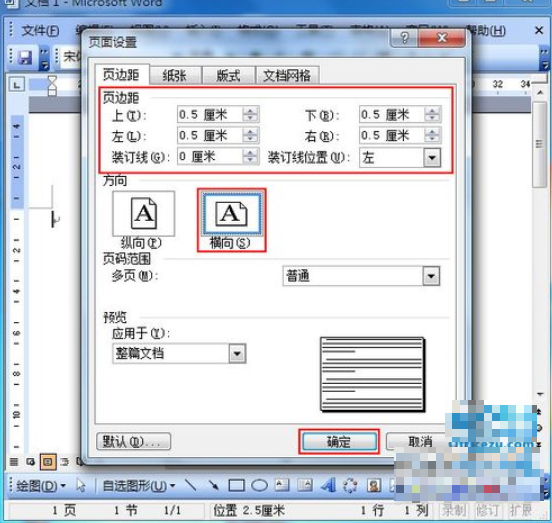Viewport: 552px width, 523px height.
Task: Open the 文件 (File) menu
Action: [40, 31]
